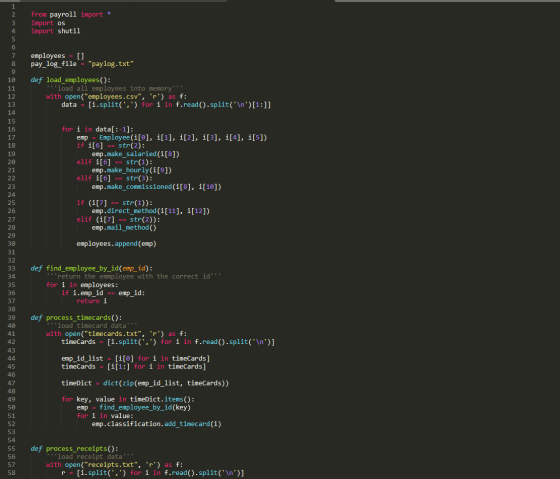This screenshot has width=560, height=479.
Task: Click the load_employees function name
Action: (x=73, y=80)
